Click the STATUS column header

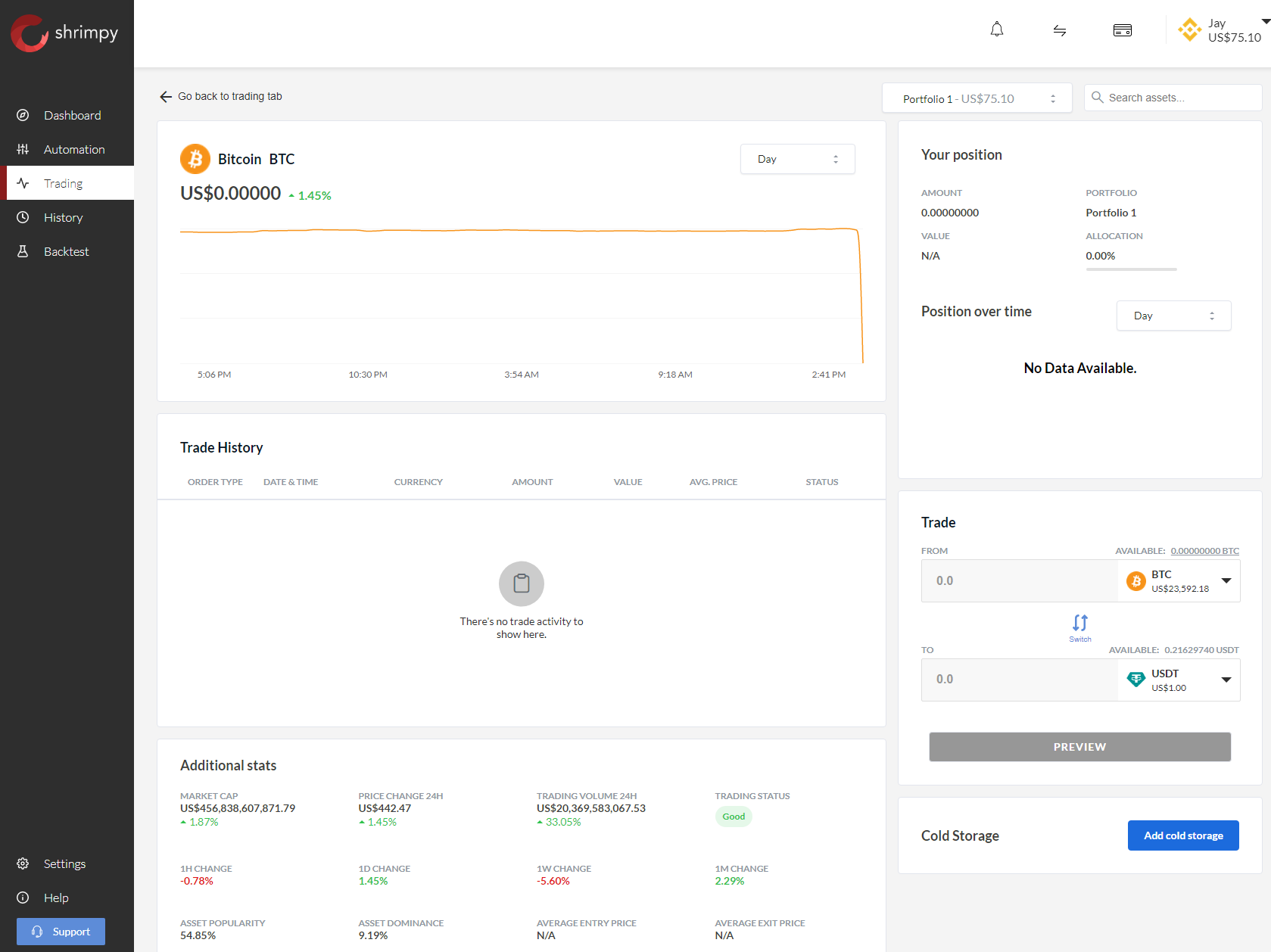point(822,482)
